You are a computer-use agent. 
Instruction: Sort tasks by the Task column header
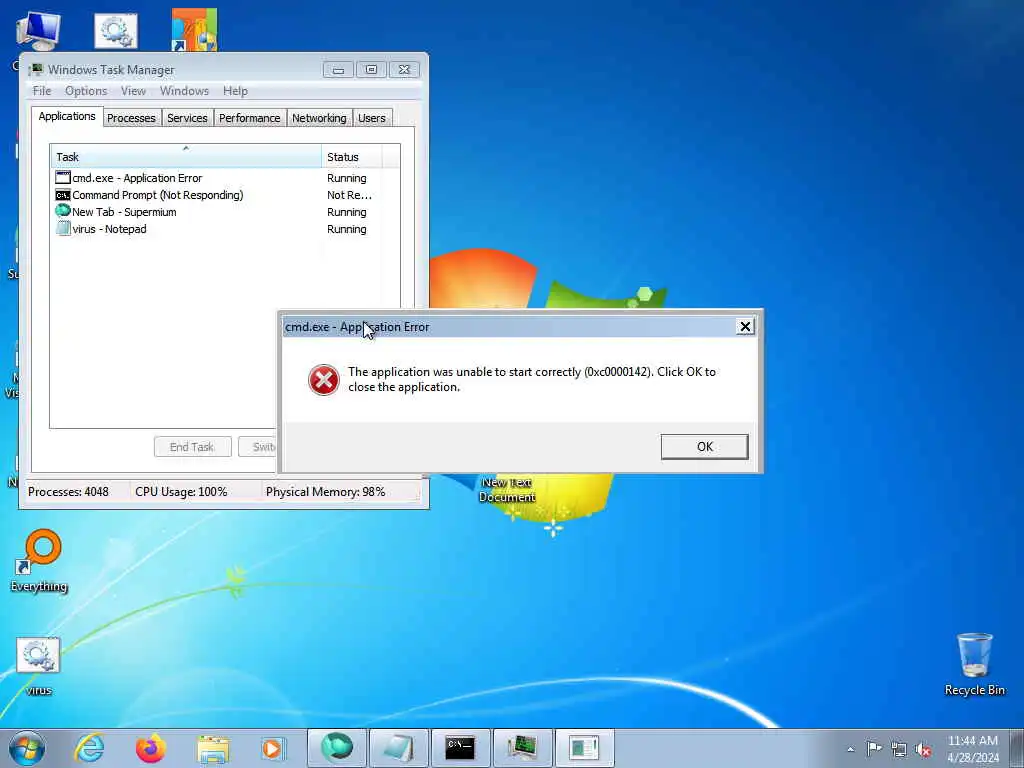(x=185, y=157)
